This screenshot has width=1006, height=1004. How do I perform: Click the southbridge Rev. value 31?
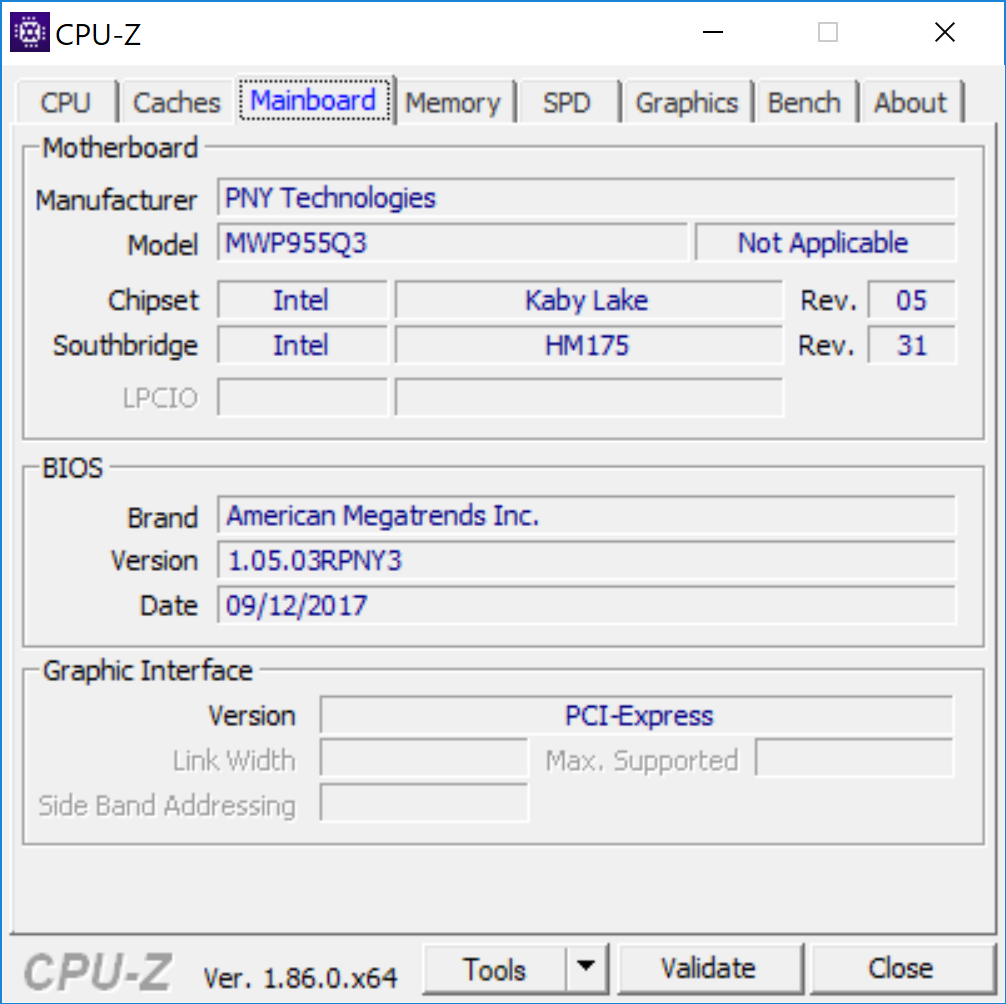[x=912, y=345]
